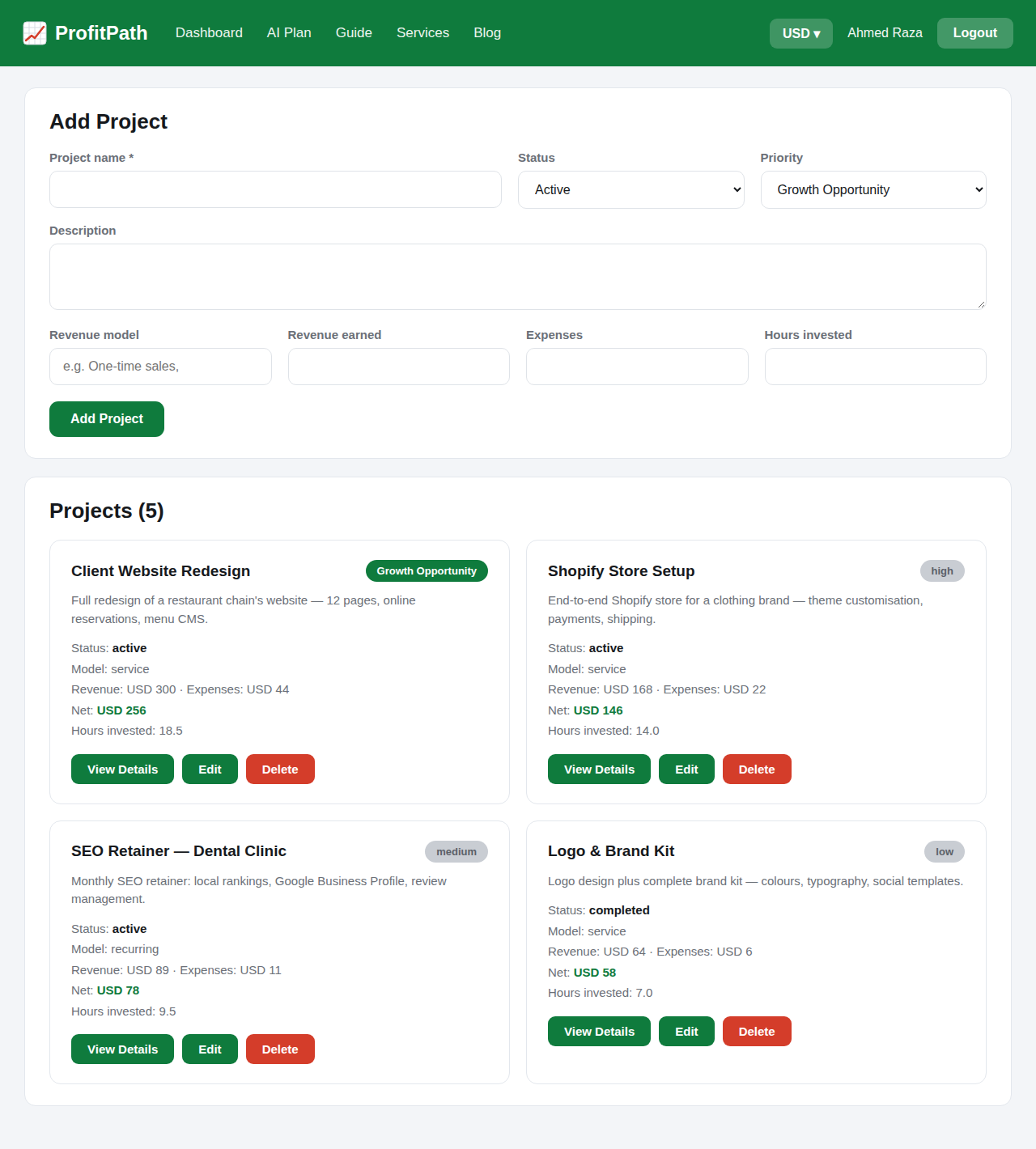Visit the Blog page
1036x1149 pixels.
[x=487, y=33]
